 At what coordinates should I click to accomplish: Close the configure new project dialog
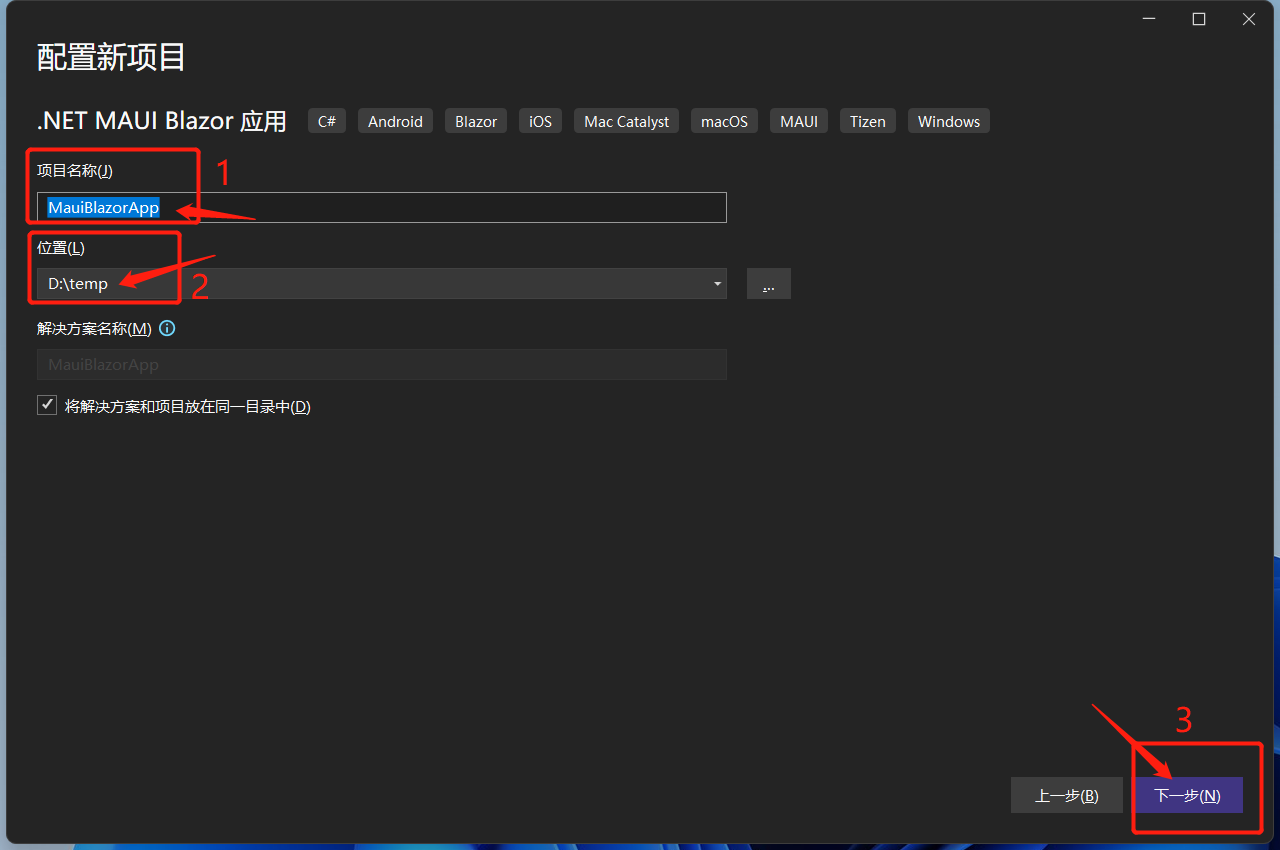[1249, 19]
